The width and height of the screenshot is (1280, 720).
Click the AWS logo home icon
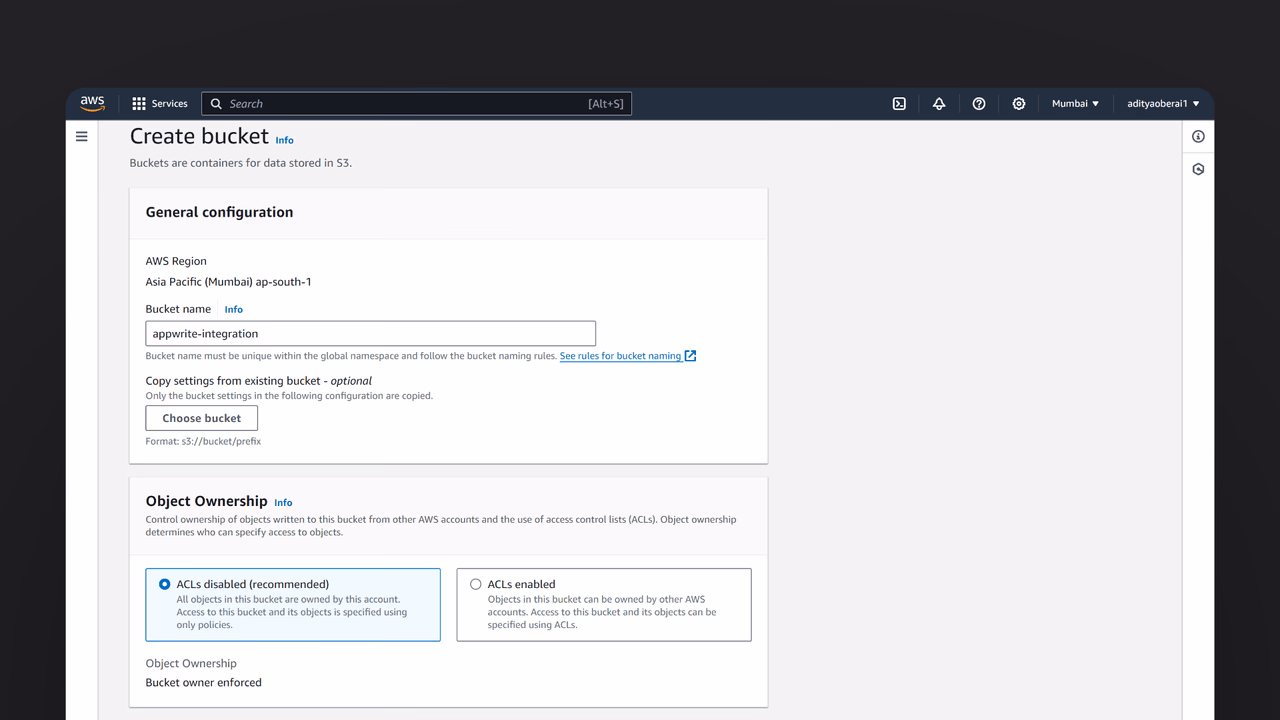tap(93, 103)
